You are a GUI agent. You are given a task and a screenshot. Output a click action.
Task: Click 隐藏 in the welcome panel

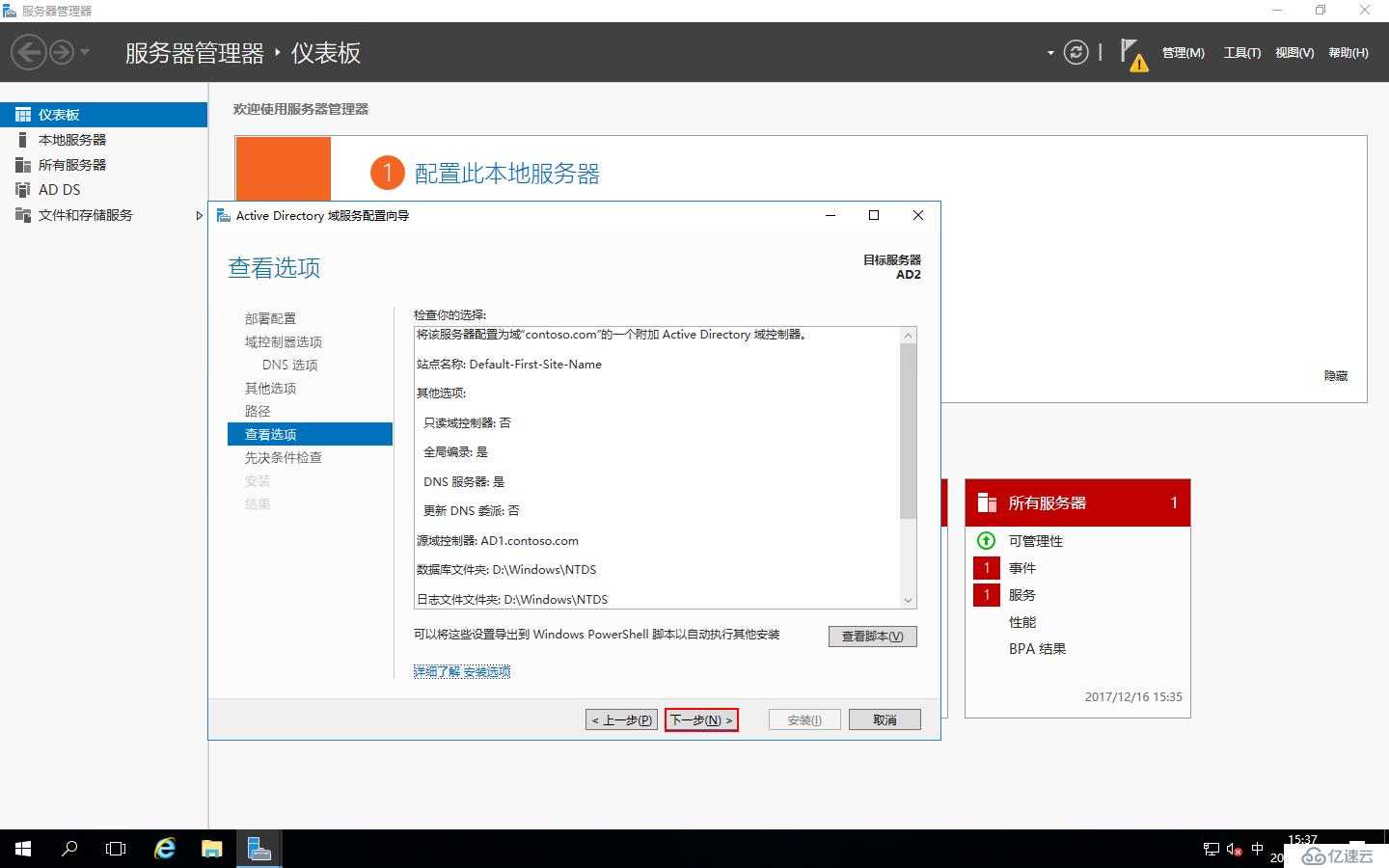point(1336,376)
